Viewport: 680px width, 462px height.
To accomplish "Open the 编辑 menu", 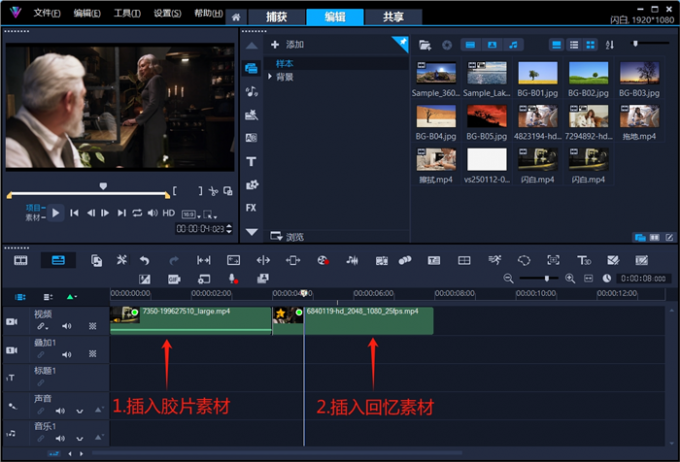I will (x=87, y=13).
